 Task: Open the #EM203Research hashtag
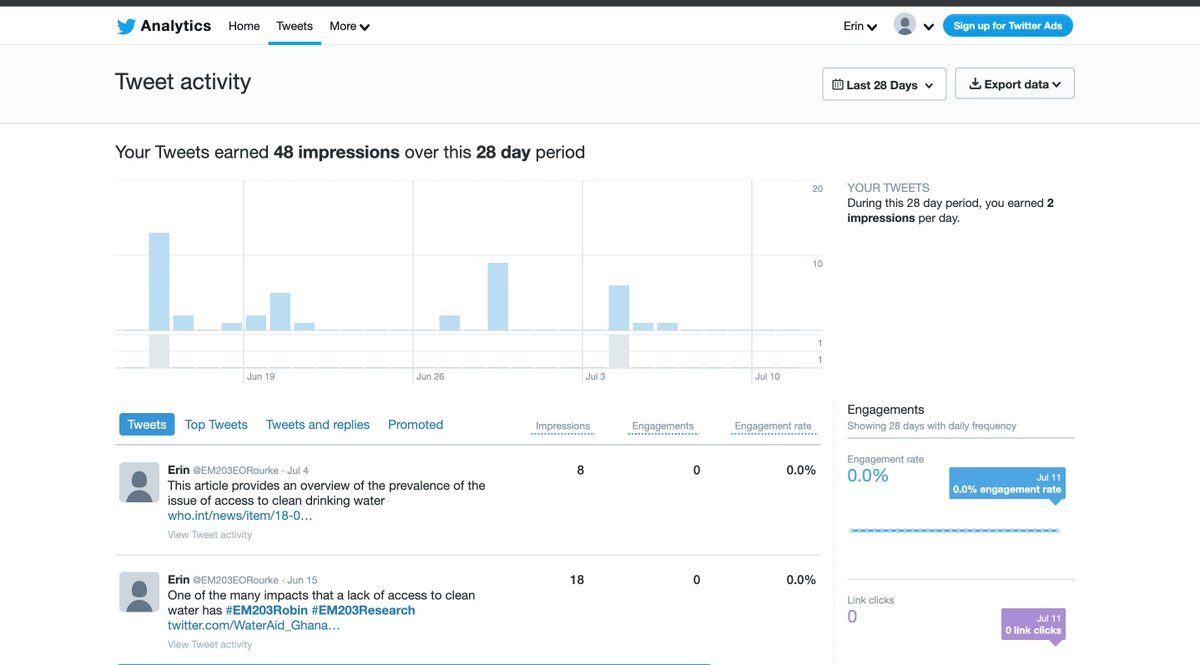(x=363, y=610)
